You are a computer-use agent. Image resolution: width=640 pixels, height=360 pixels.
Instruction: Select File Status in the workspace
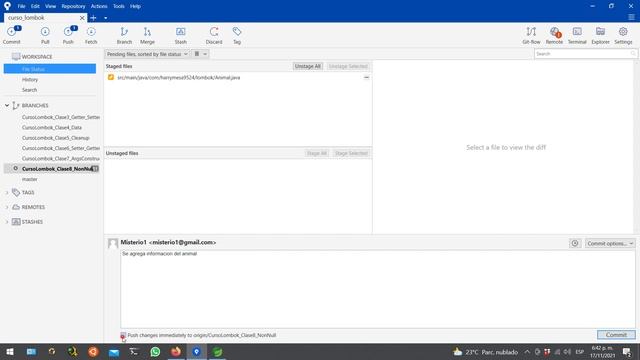[50, 69]
